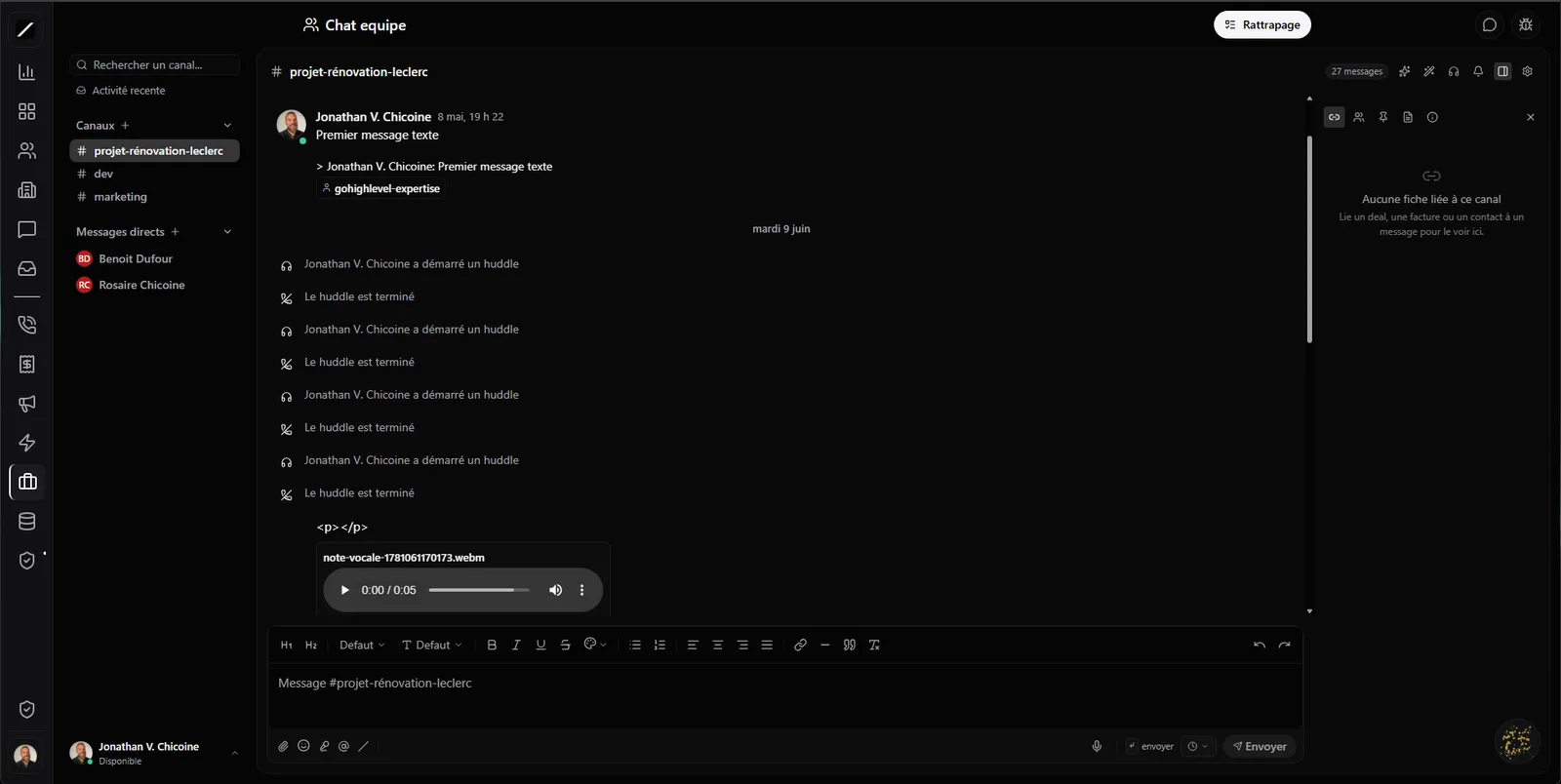The width and height of the screenshot is (1561, 784).
Task: Collapse the Canaux section
Action: pyautogui.click(x=227, y=125)
